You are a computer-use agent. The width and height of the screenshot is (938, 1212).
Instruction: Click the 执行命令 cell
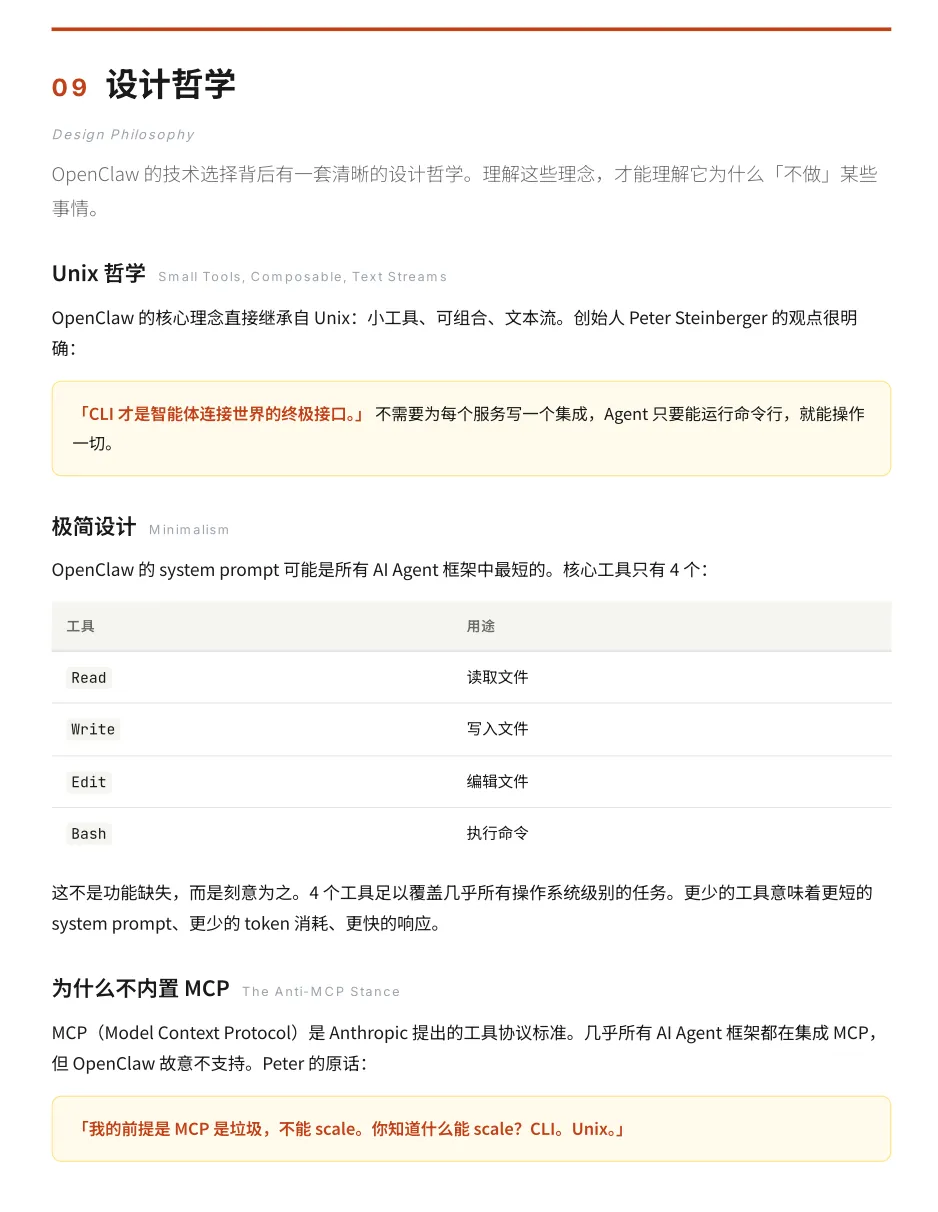click(497, 834)
